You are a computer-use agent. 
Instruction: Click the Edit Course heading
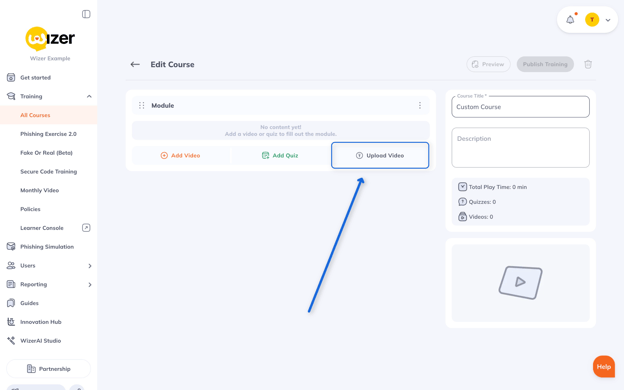(172, 64)
